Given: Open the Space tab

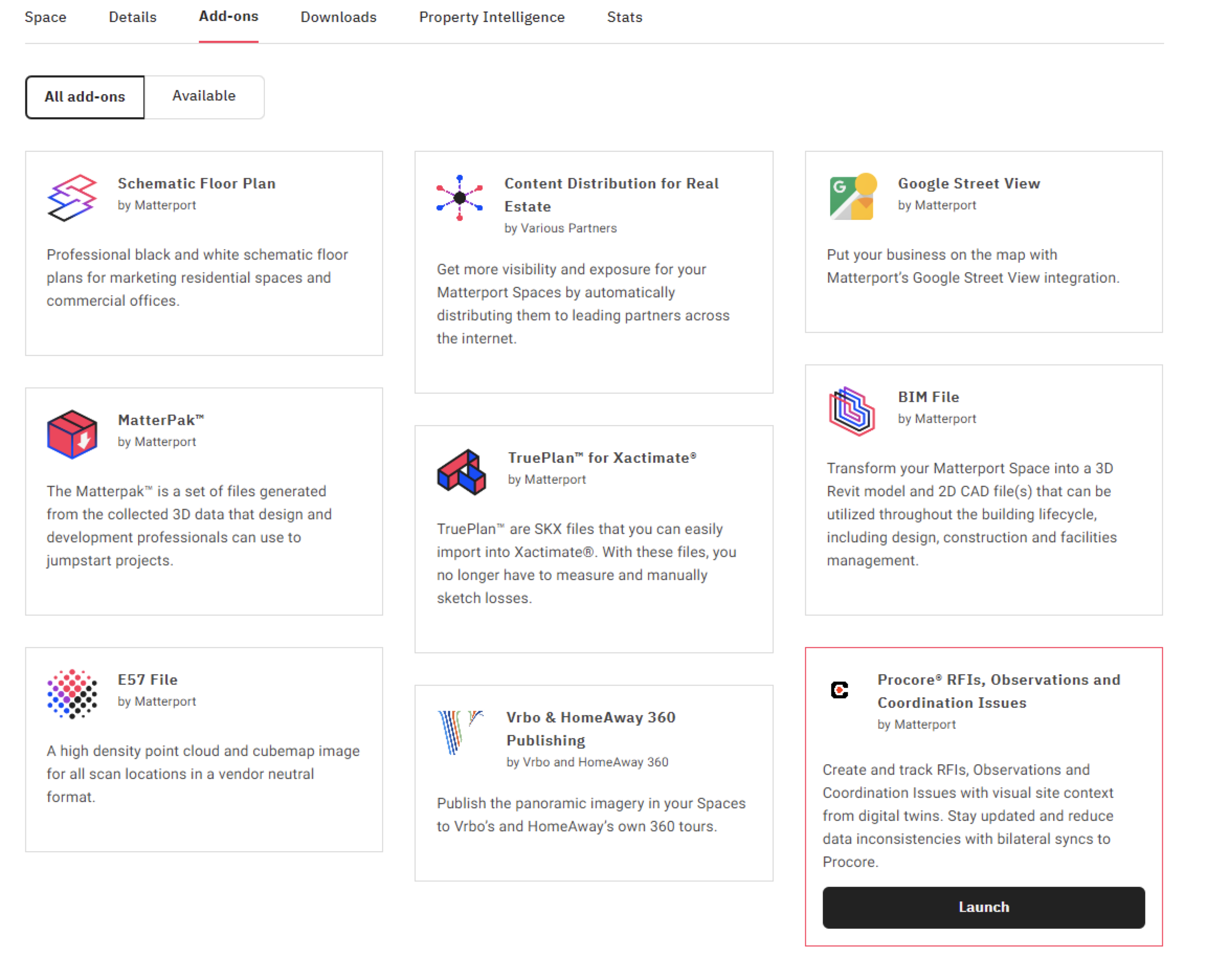Looking at the screenshot, I should click(46, 17).
